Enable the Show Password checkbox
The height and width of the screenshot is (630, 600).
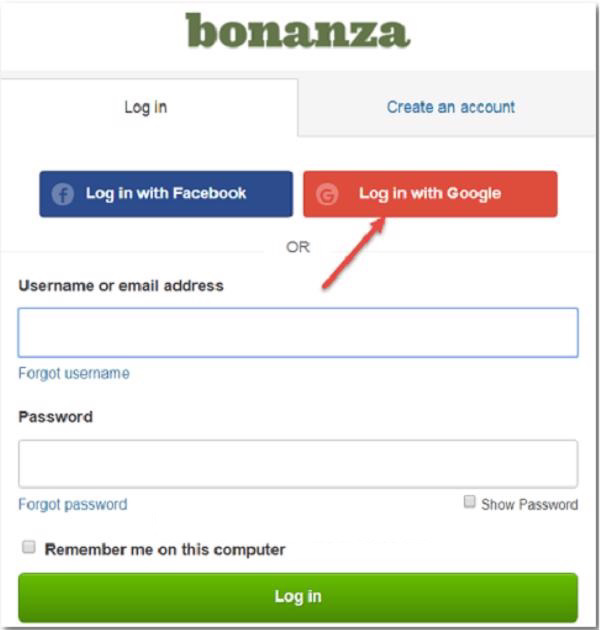pyautogui.click(x=469, y=502)
